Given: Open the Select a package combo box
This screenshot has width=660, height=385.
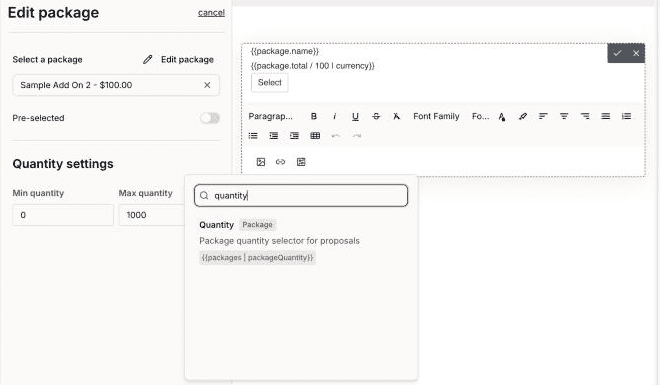Looking at the screenshot, I should 116,85.
